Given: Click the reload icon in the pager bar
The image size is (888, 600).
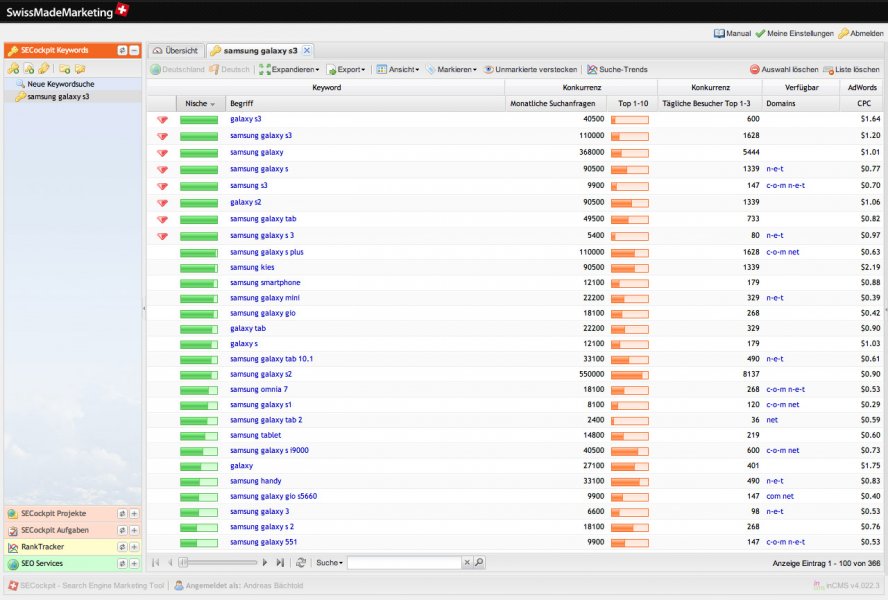Looking at the screenshot, I should click(301, 563).
